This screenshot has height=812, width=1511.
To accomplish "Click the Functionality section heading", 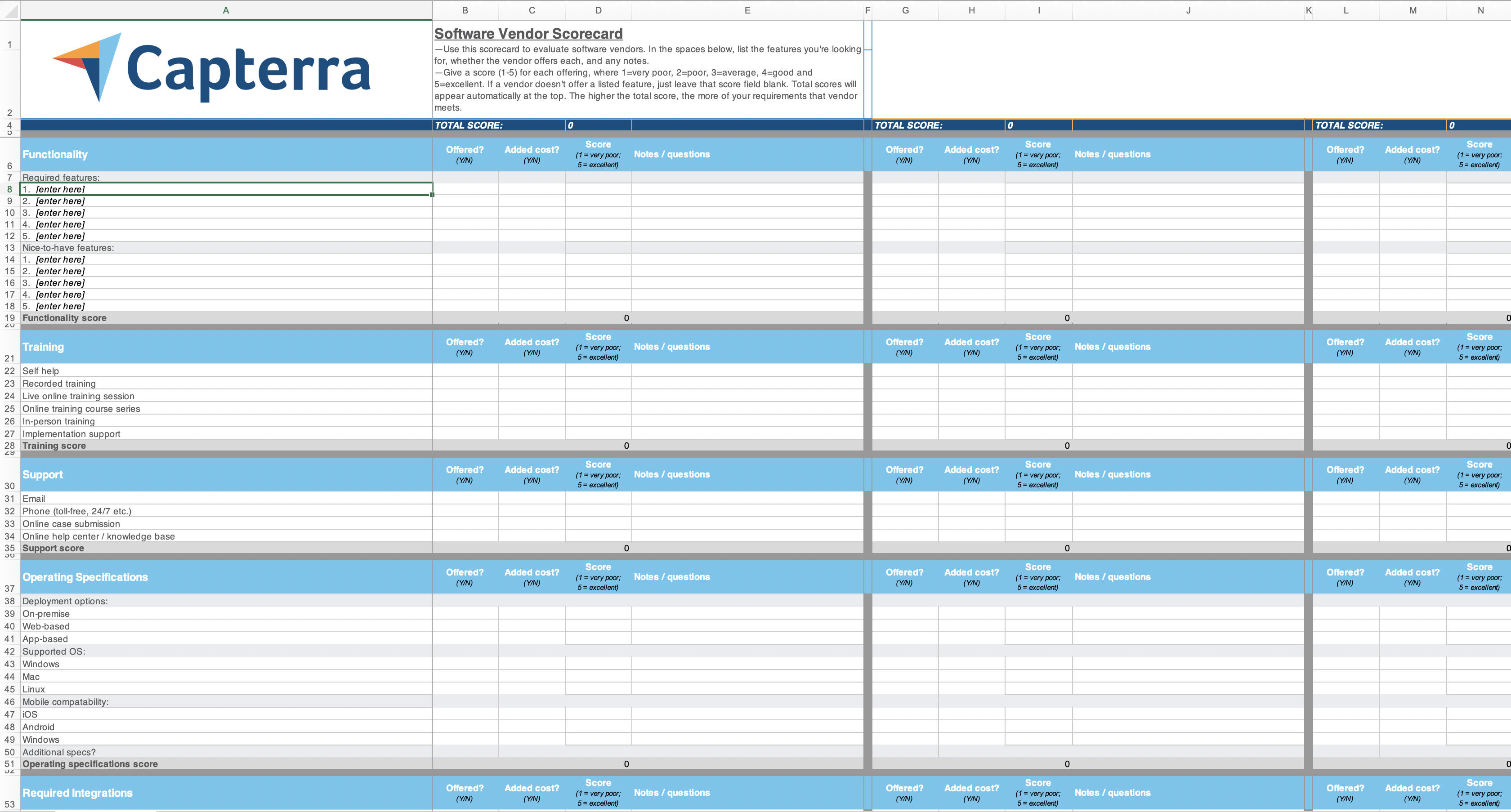I will coord(55,154).
